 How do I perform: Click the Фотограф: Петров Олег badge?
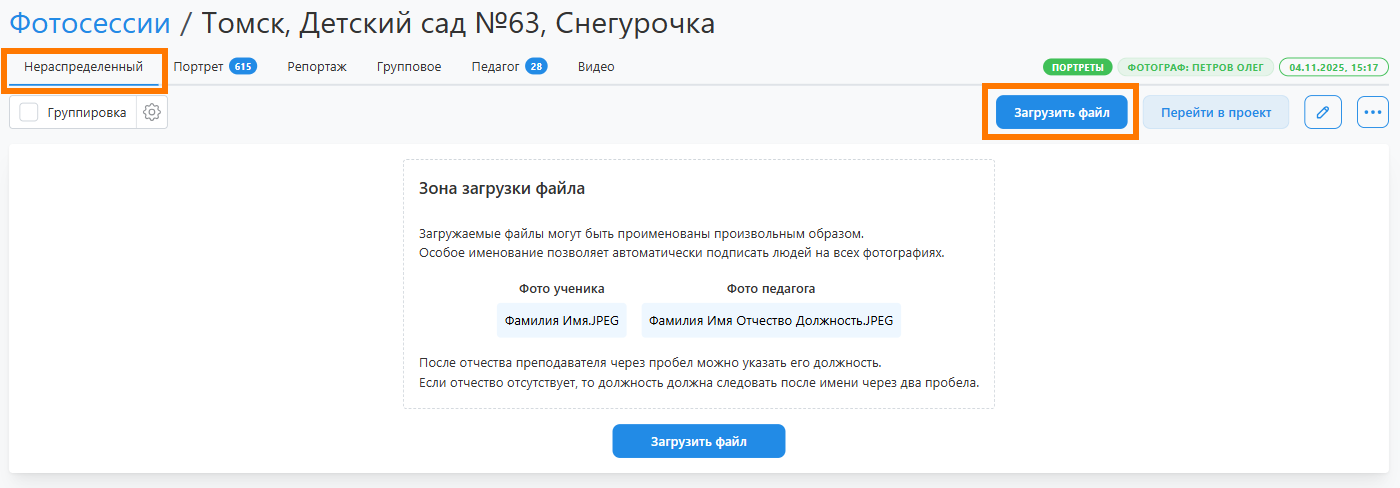1195,68
